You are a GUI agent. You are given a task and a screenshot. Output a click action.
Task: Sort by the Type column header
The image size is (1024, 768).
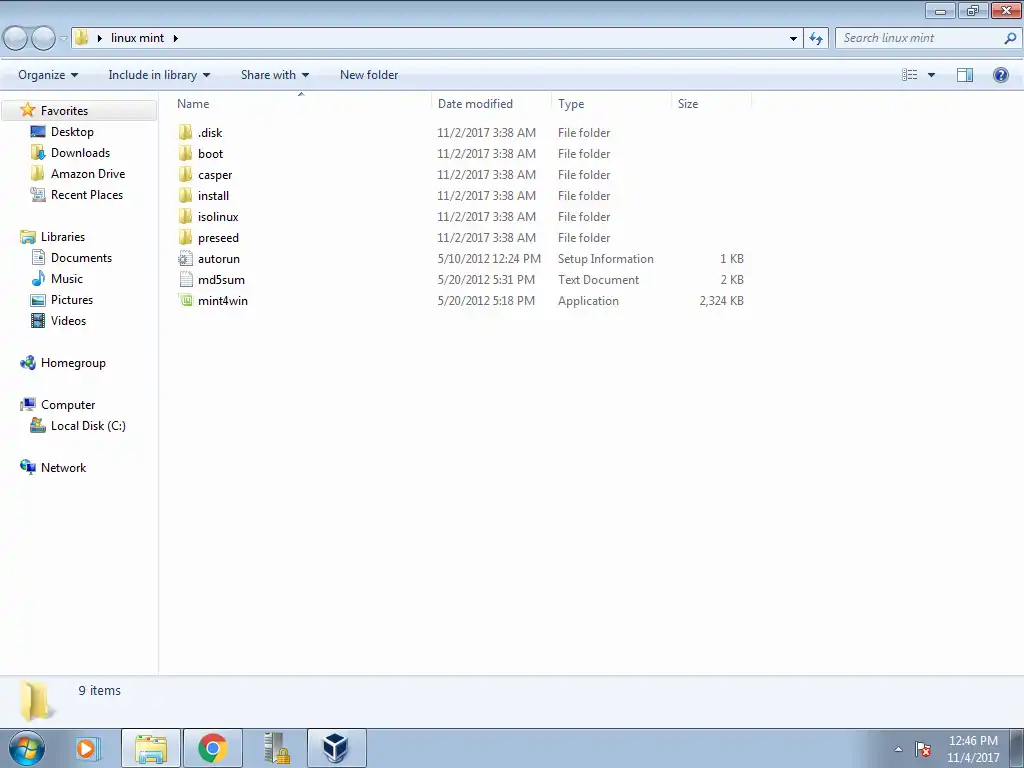[611, 104]
